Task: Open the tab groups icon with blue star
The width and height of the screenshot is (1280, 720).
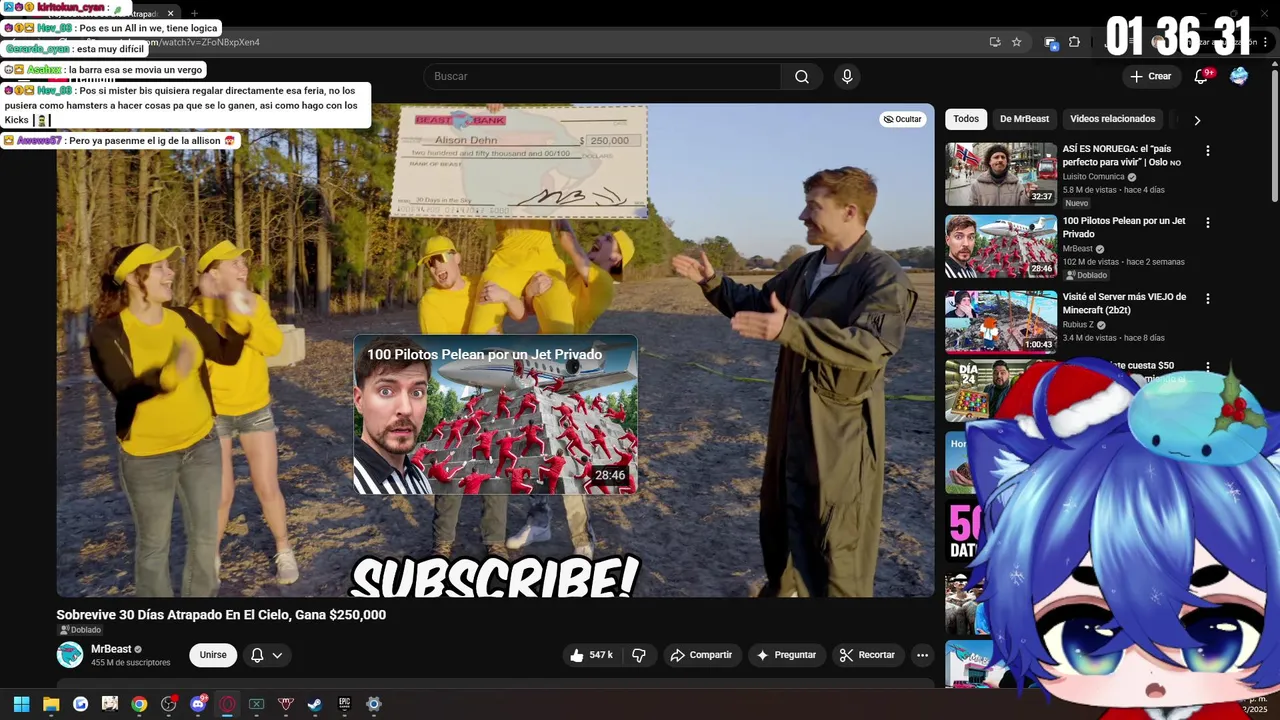Action: click(1051, 42)
